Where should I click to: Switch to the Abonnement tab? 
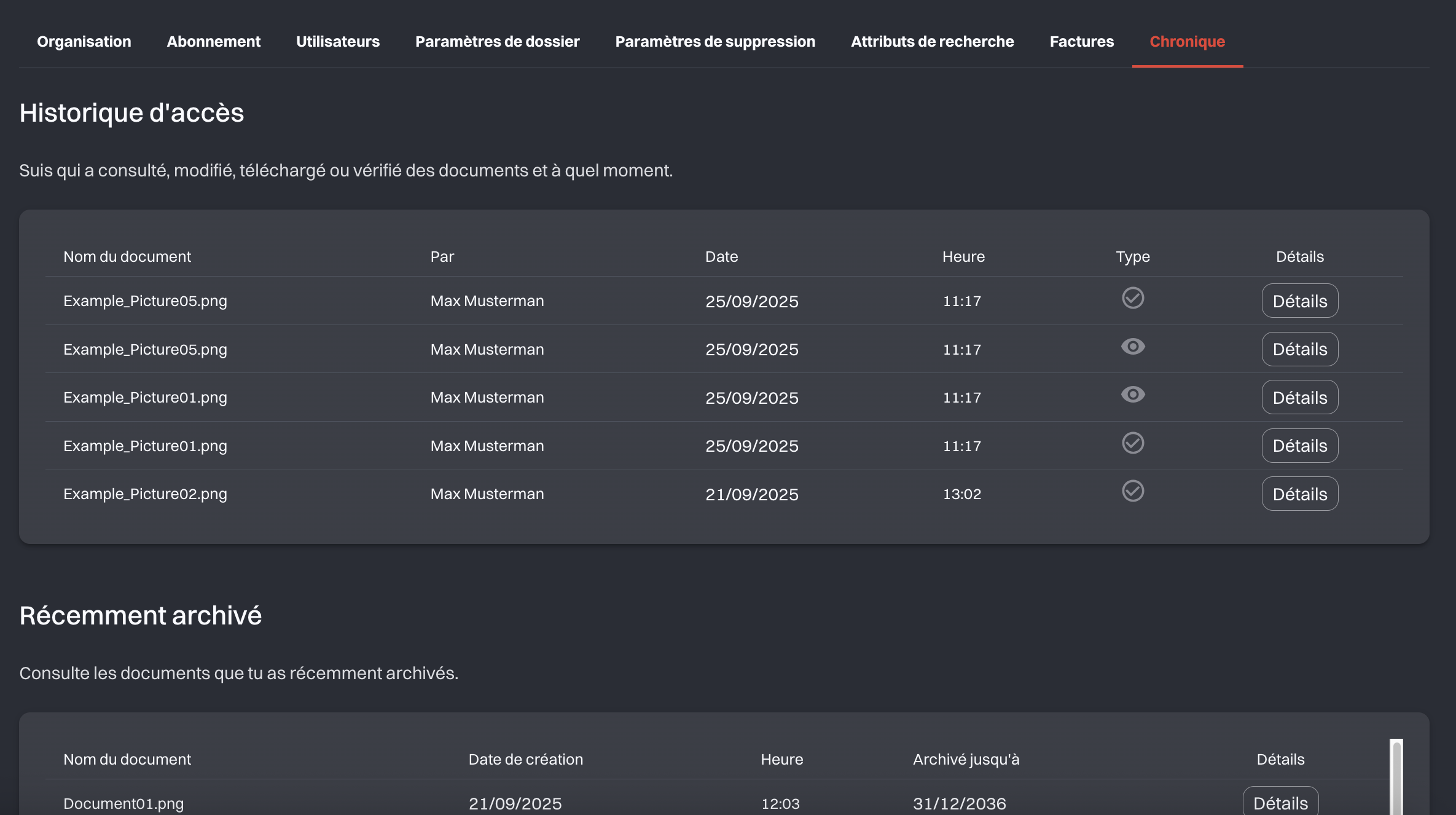214,41
